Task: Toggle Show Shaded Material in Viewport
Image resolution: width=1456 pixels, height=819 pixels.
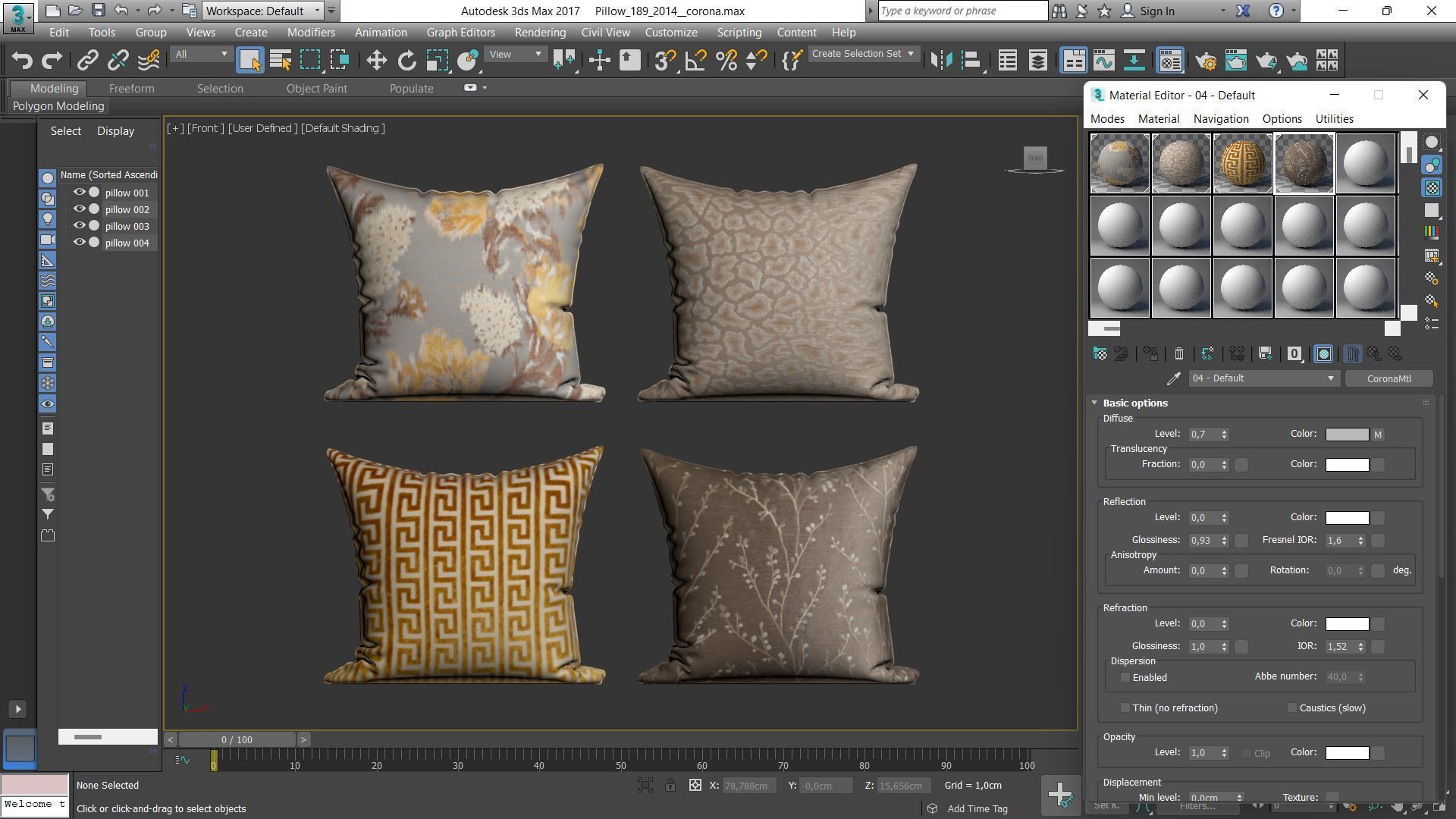Action: pyautogui.click(x=1323, y=354)
